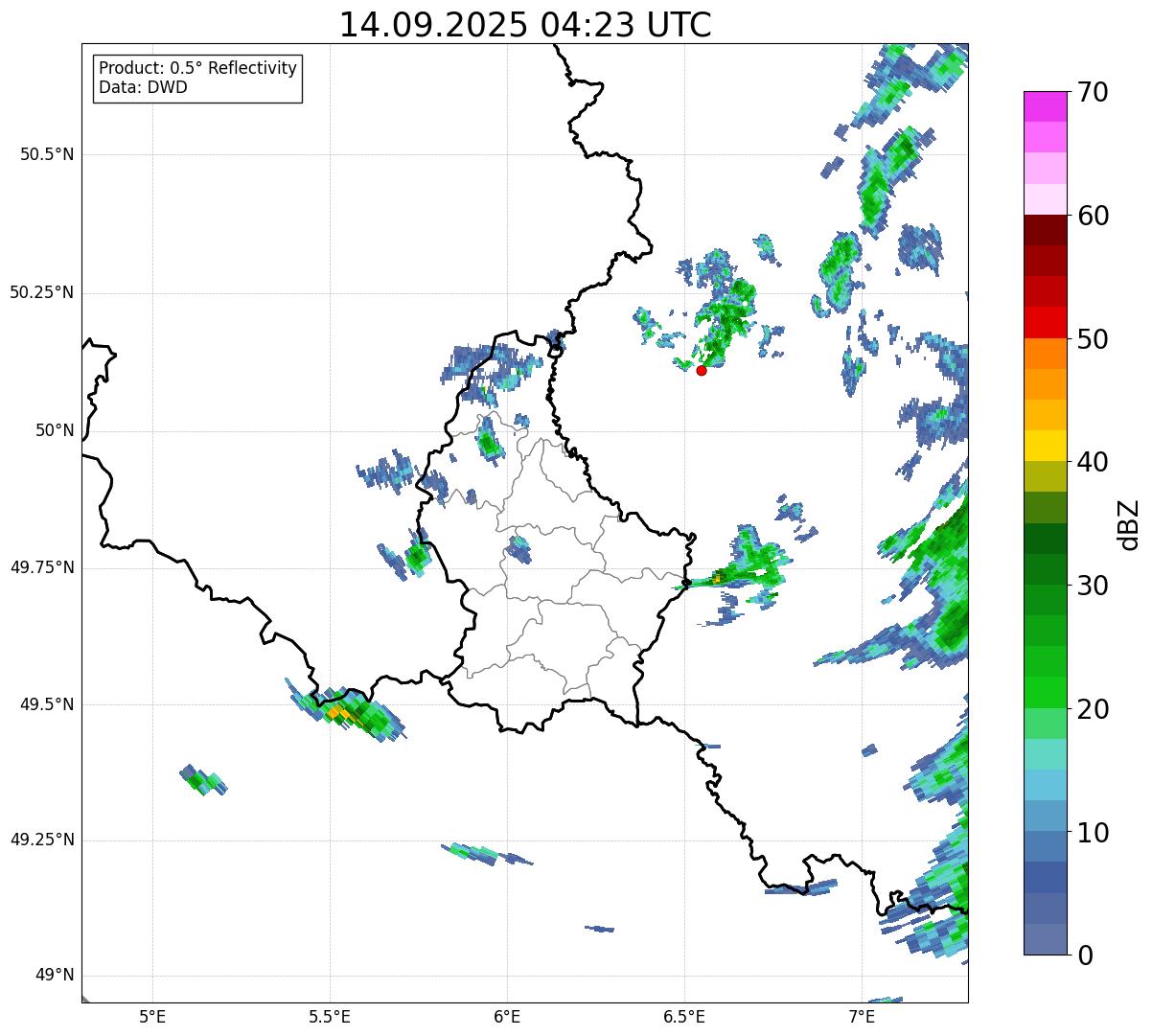Click the '50°N' latitude label
Image resolution: width=1152 pixels, height=1036 pixels.
click(x=55, y=430)
